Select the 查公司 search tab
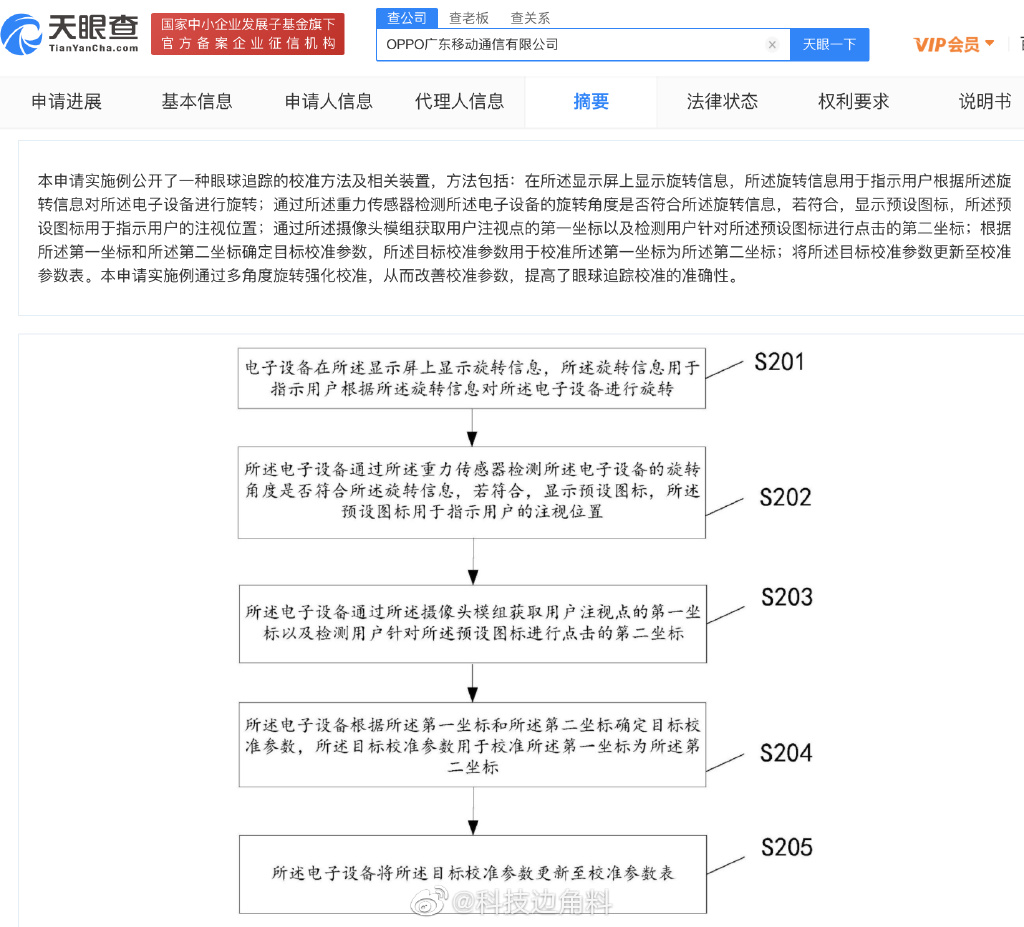This screenshot has width=1024, height=927. coord(406,18)
